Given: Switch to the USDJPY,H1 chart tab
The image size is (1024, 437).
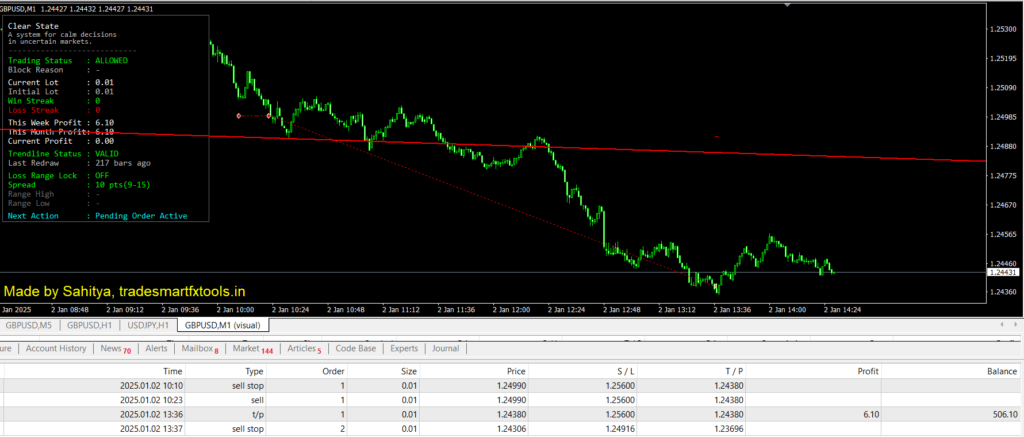Looking at the screenshot, I should pos(148,325).
